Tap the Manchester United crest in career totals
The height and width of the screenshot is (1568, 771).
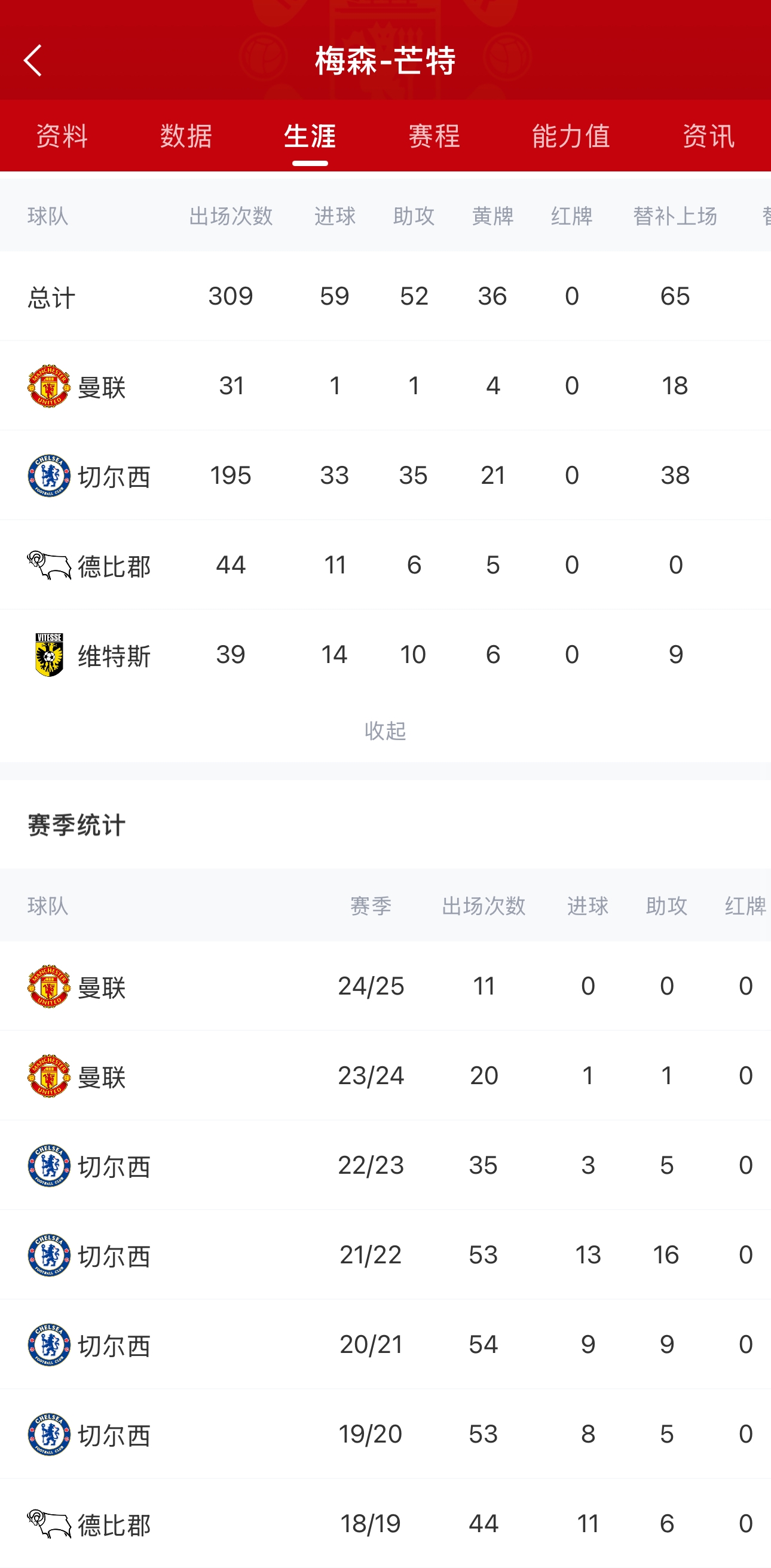click(49, 386)
